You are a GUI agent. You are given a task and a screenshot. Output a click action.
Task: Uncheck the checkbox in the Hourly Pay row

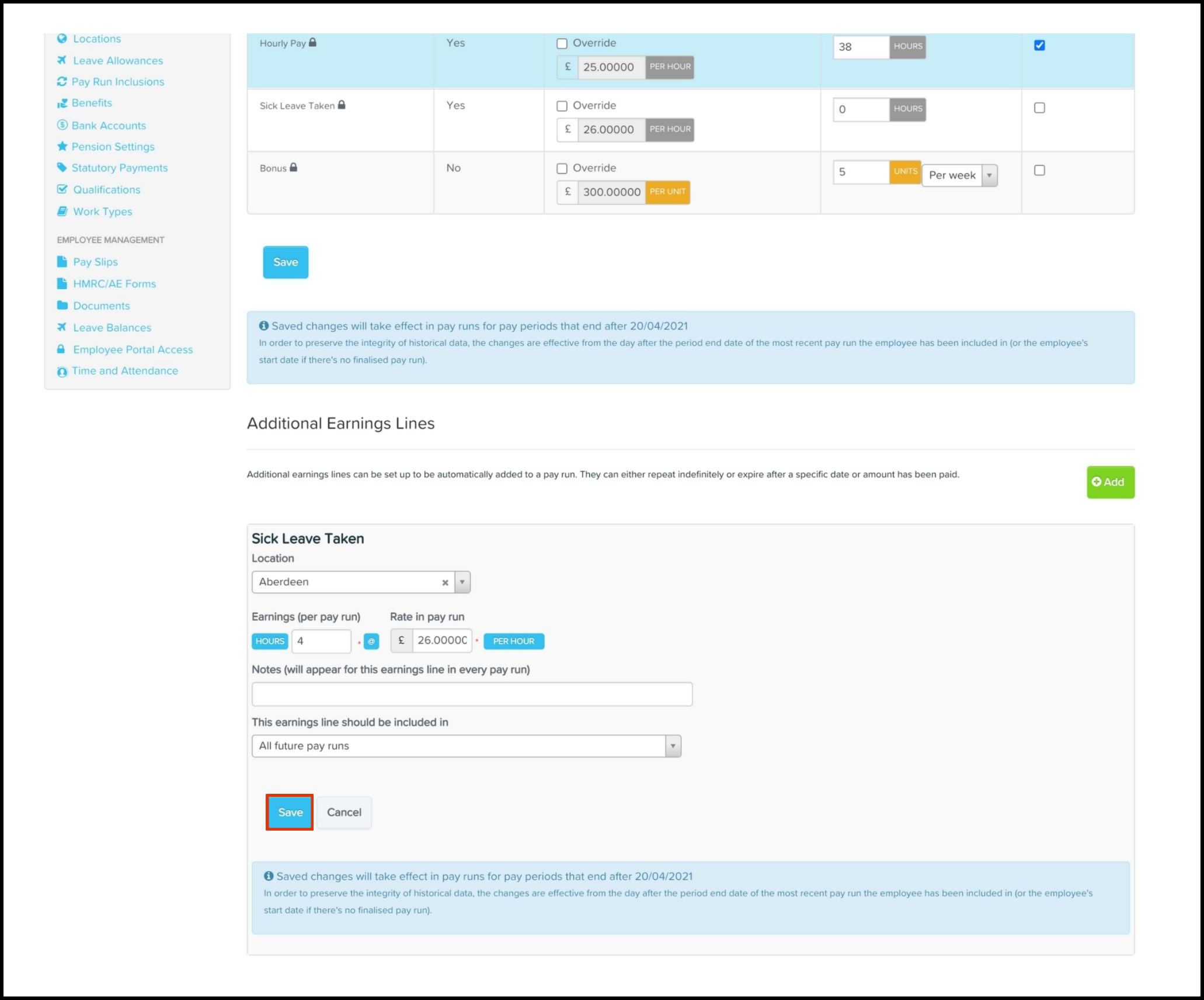point(1039,46)
